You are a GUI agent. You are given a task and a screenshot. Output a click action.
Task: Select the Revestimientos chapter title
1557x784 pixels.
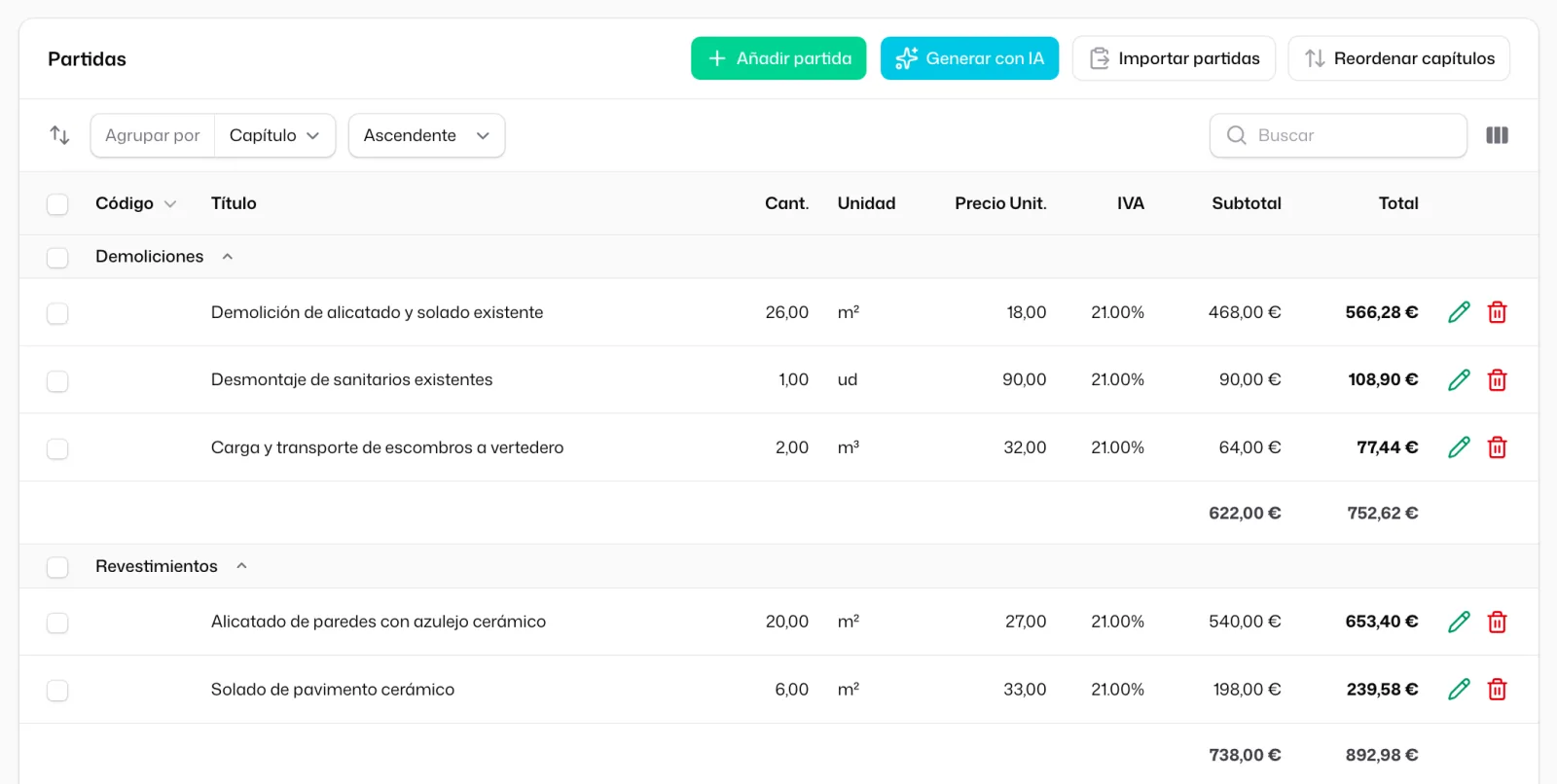[x=157, y=566]
